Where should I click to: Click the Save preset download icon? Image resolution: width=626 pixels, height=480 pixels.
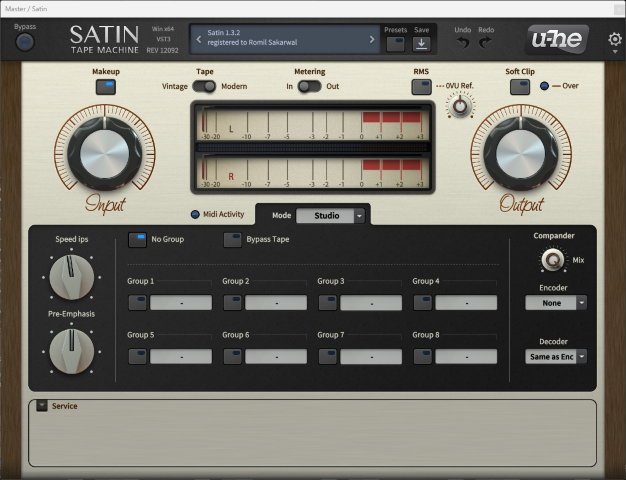click(421, 44)
